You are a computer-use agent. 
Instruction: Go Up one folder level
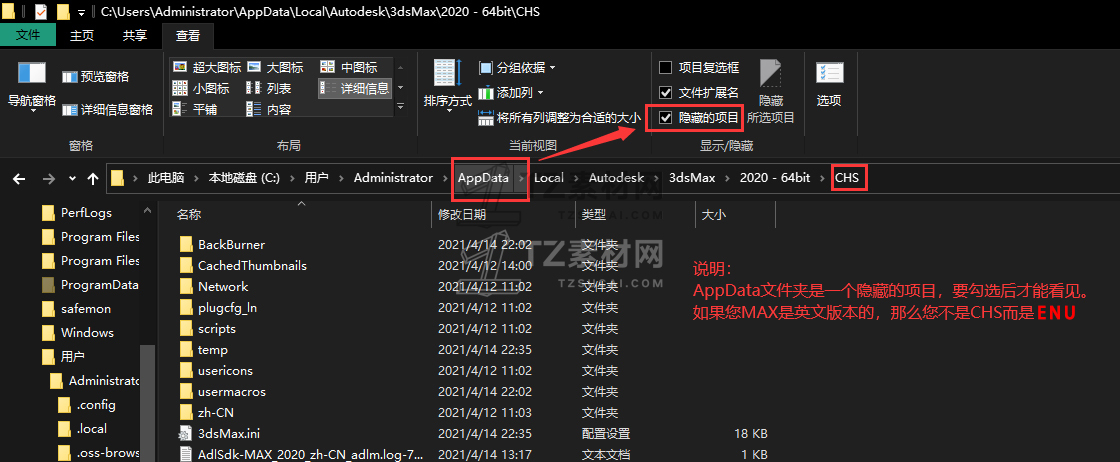(93, 179)
